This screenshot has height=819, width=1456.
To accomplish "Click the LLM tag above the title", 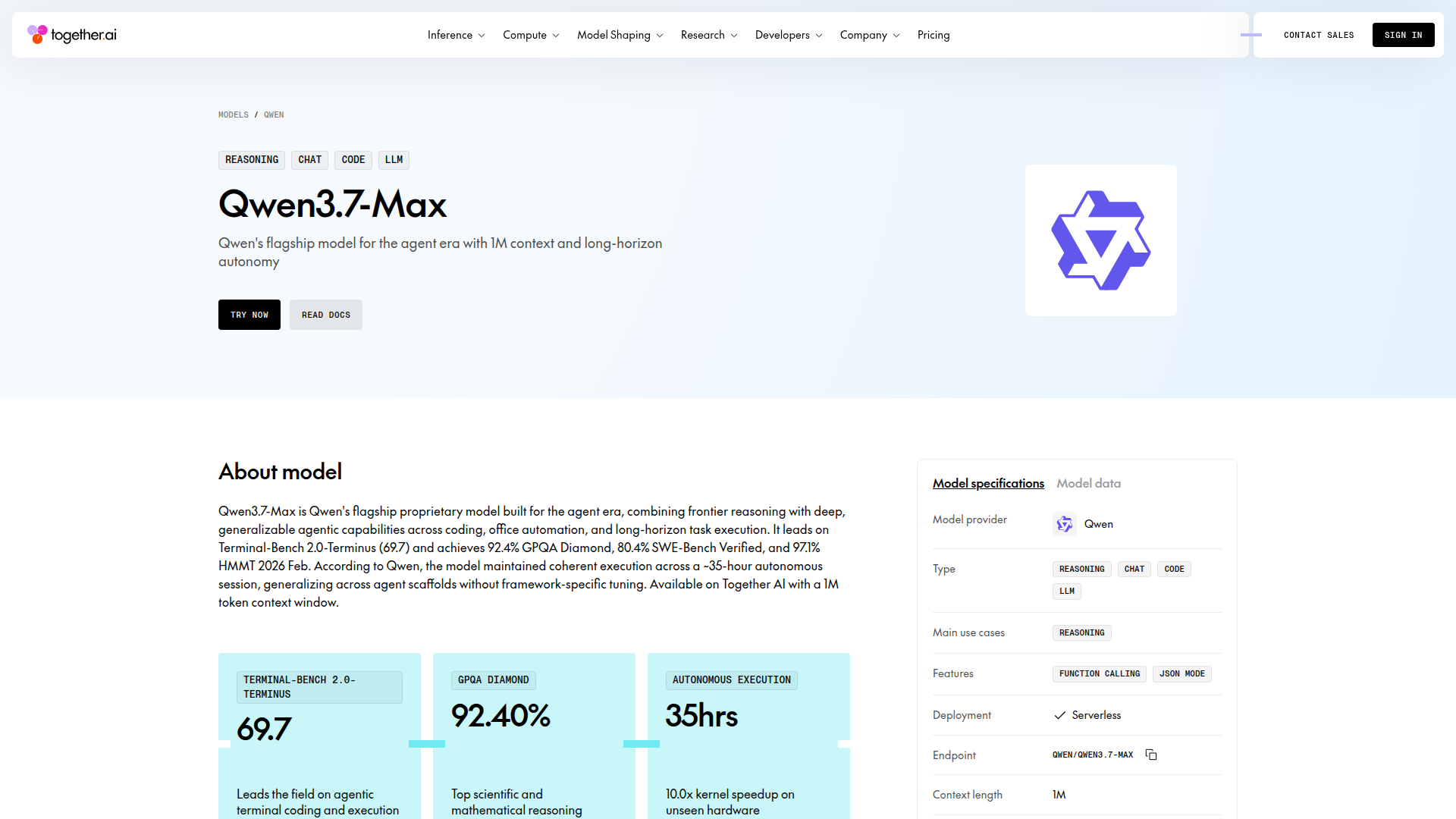I will (394, 160).
